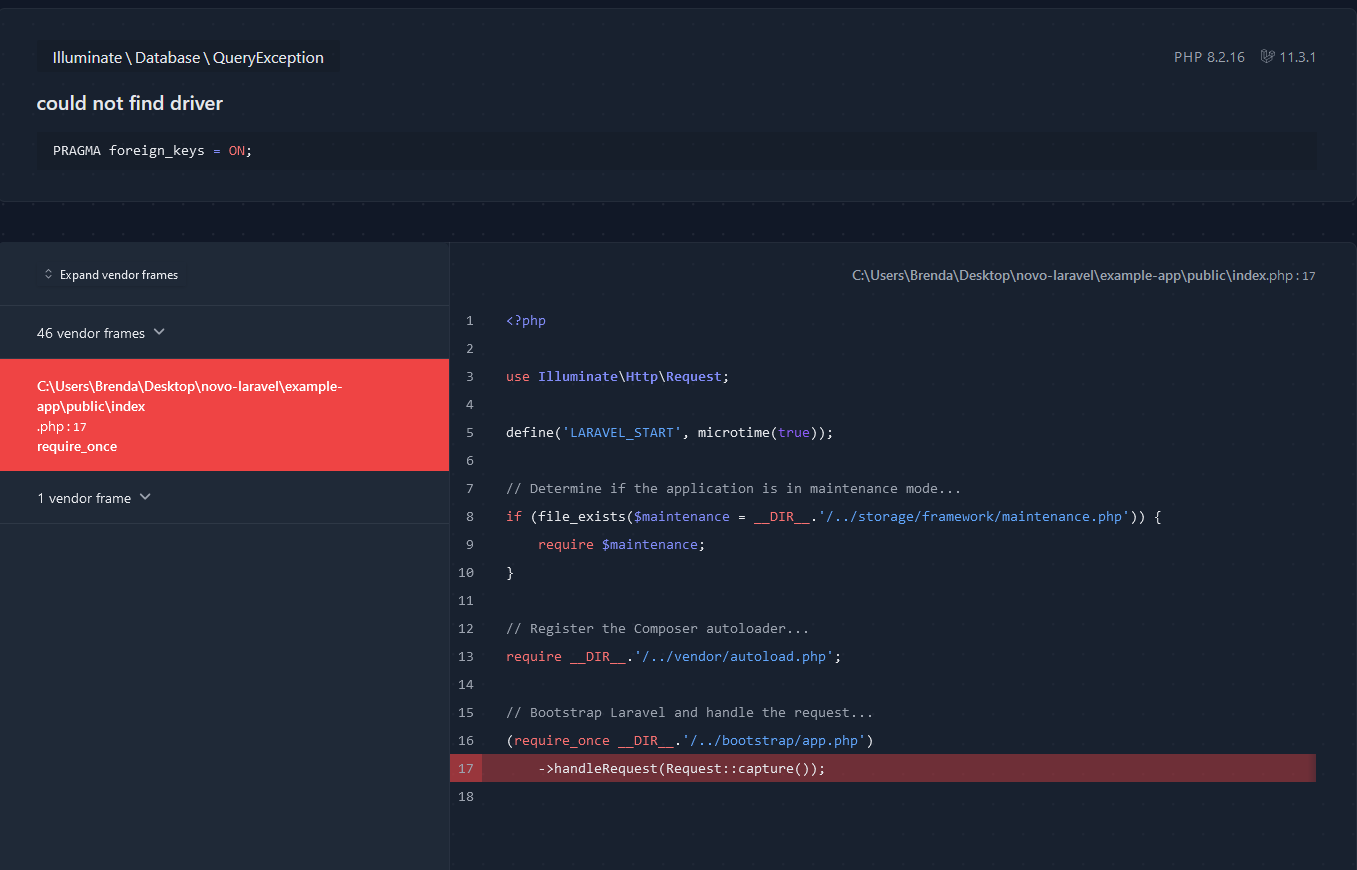Viewport: 1357px width, 870px height.
Task: Select the highlighted index.php require_once frame
Action: tap(224, 415)
